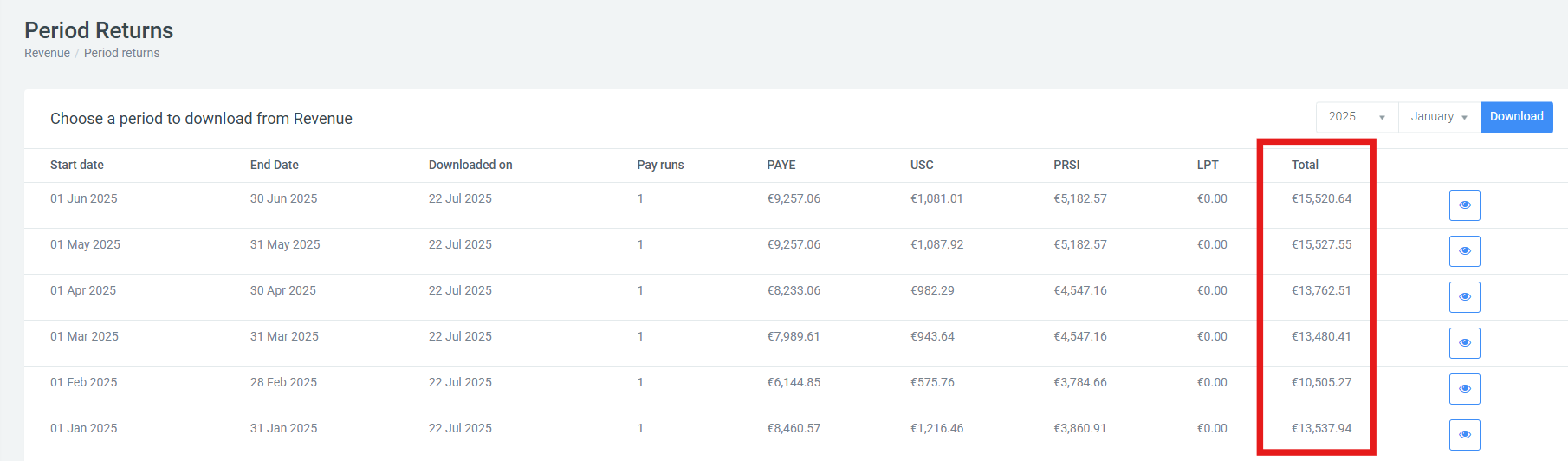The image size is (1568, 461).
Task: Select the Total column header
Action: [x=1305, y=165]
